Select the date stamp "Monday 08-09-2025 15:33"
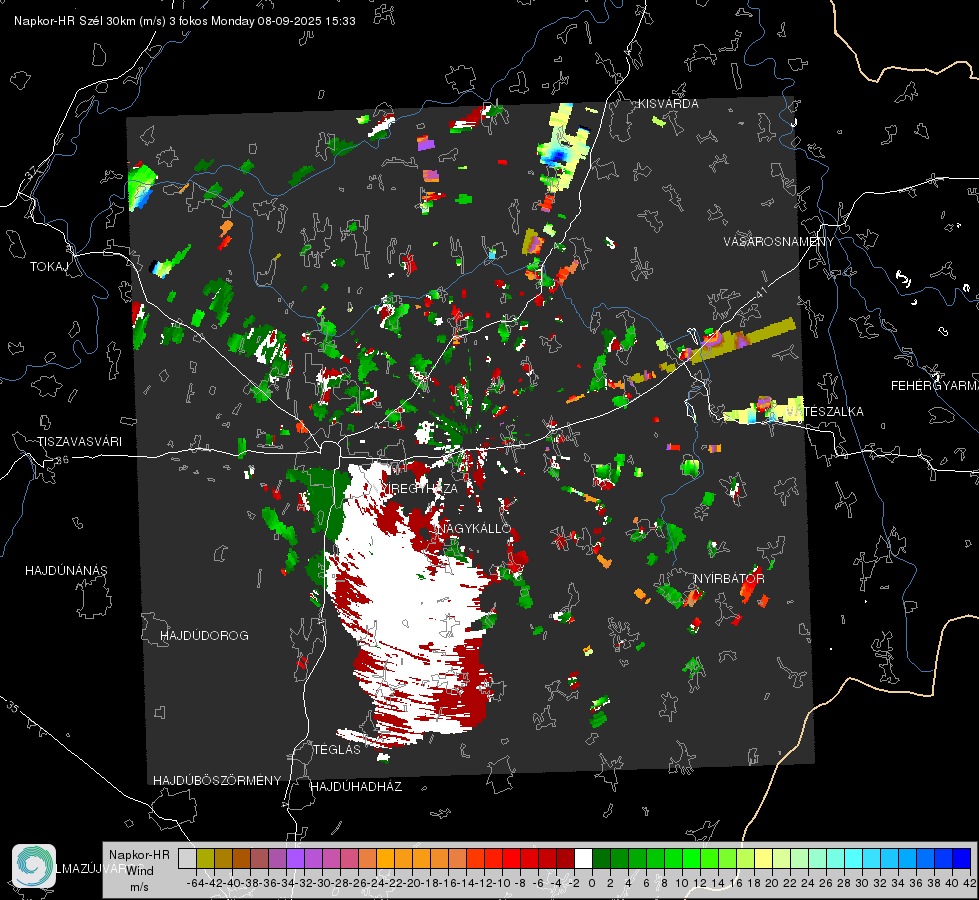The image size is (979, 900). tap(283, 21)
